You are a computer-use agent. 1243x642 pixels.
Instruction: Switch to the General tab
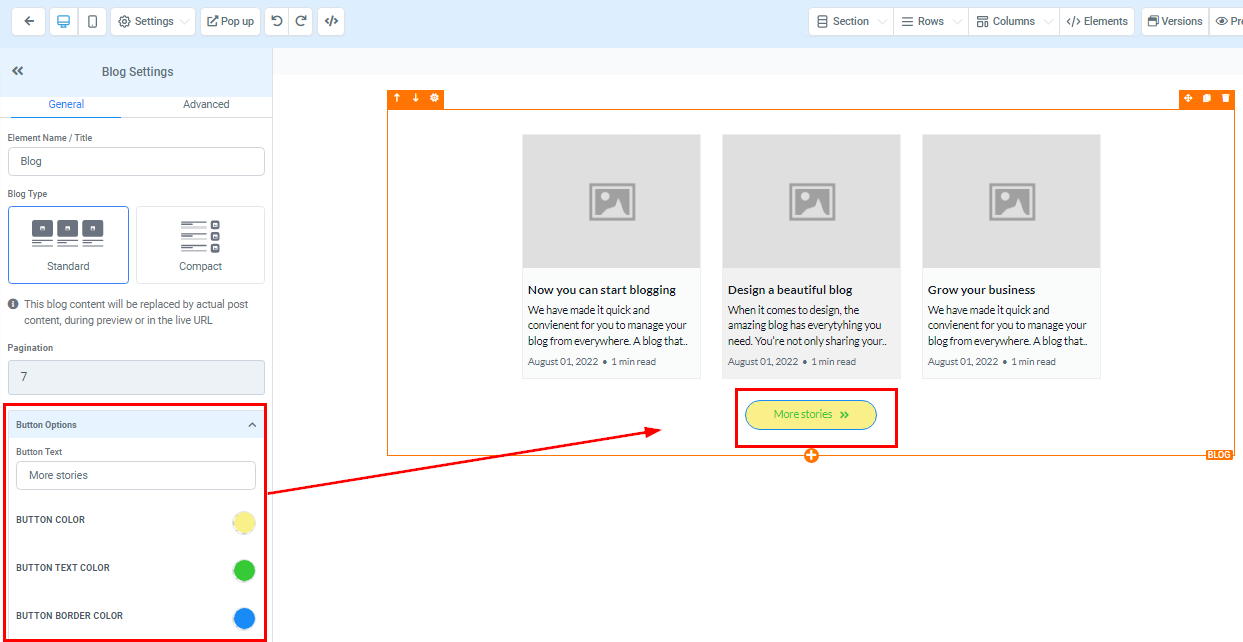click(x=66, y=104)
